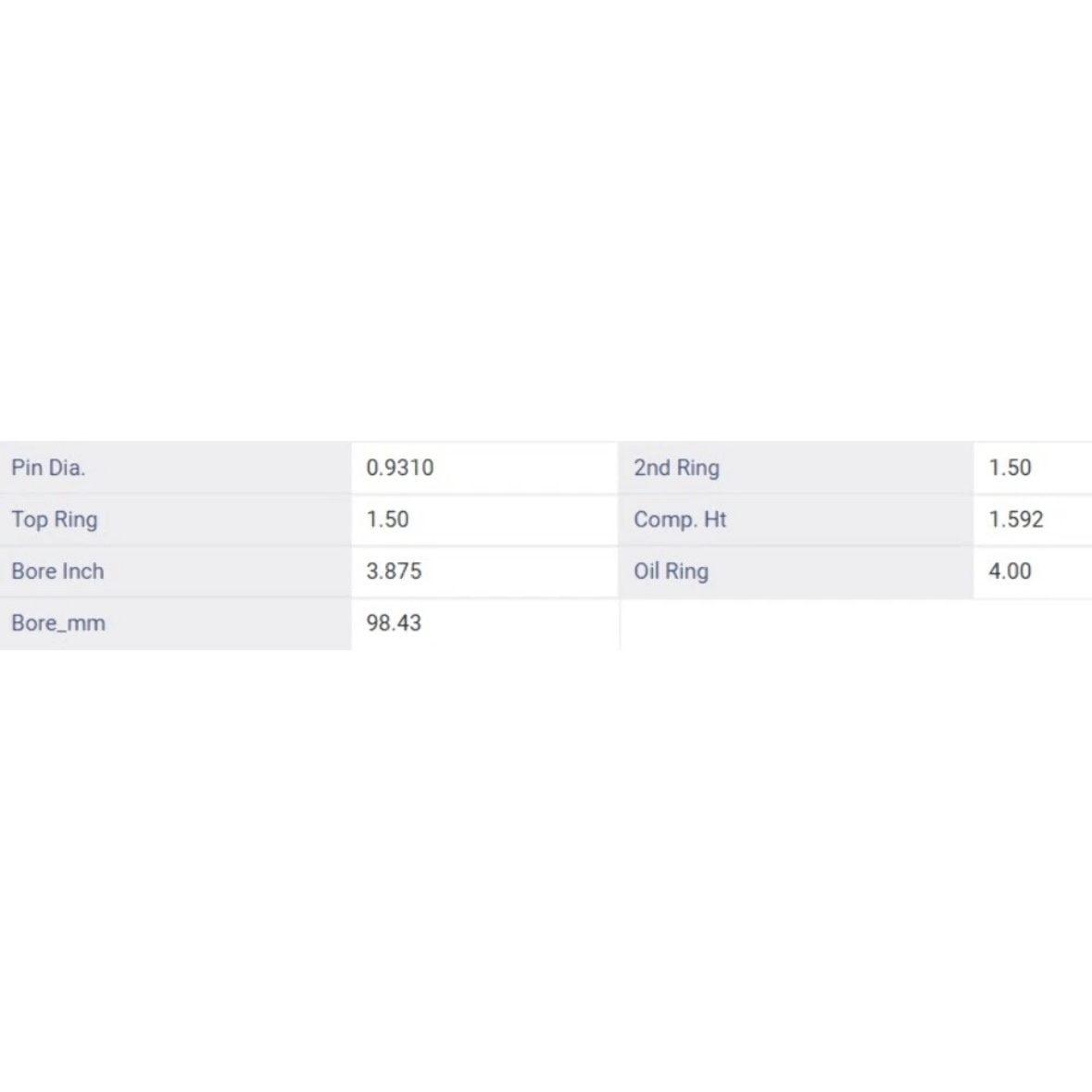Select the 0.9310 pin diameter value

(400, 468)
